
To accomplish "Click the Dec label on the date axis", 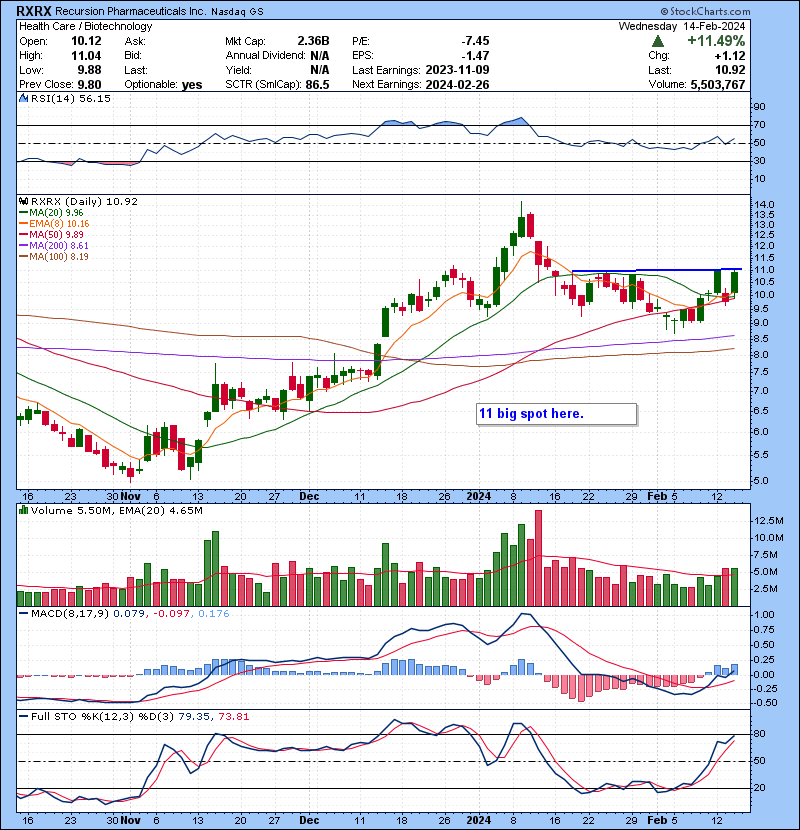I will click(x=310, y=496).
